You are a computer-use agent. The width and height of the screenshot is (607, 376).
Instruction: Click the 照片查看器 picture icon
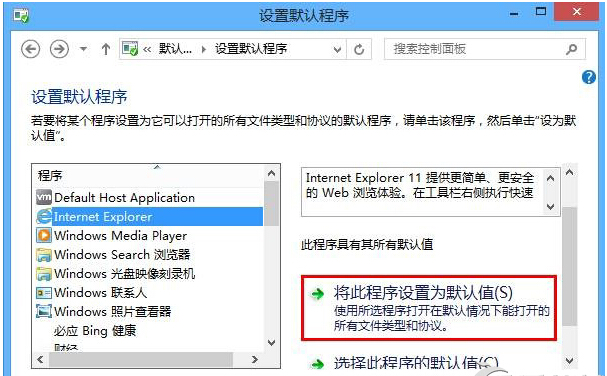44,311
